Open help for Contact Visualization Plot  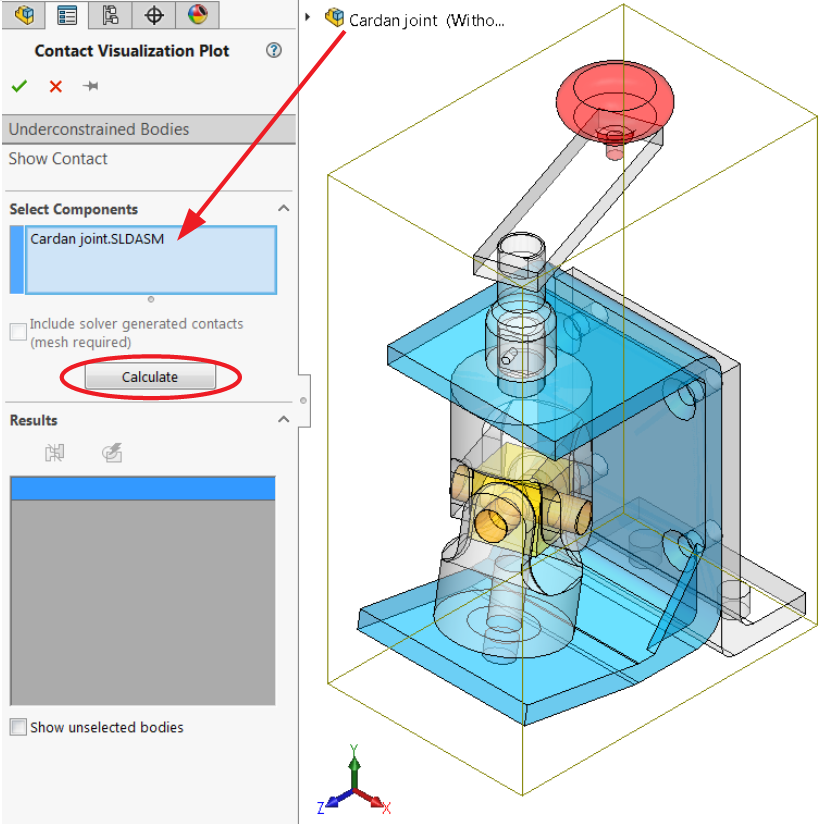click(273, 50)
